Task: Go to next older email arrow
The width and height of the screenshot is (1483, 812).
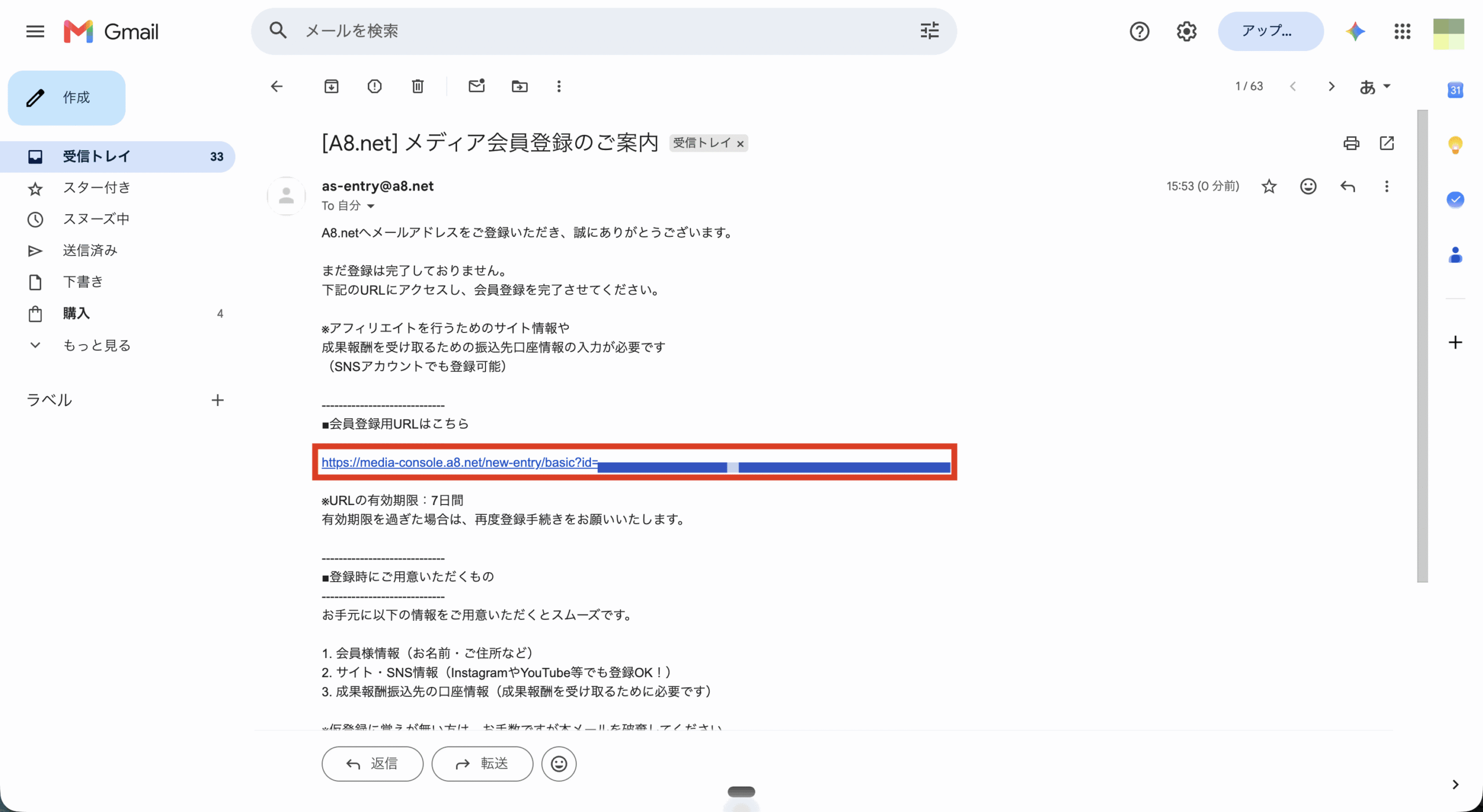Action: pyautogui.click(x=1331, y=86)
